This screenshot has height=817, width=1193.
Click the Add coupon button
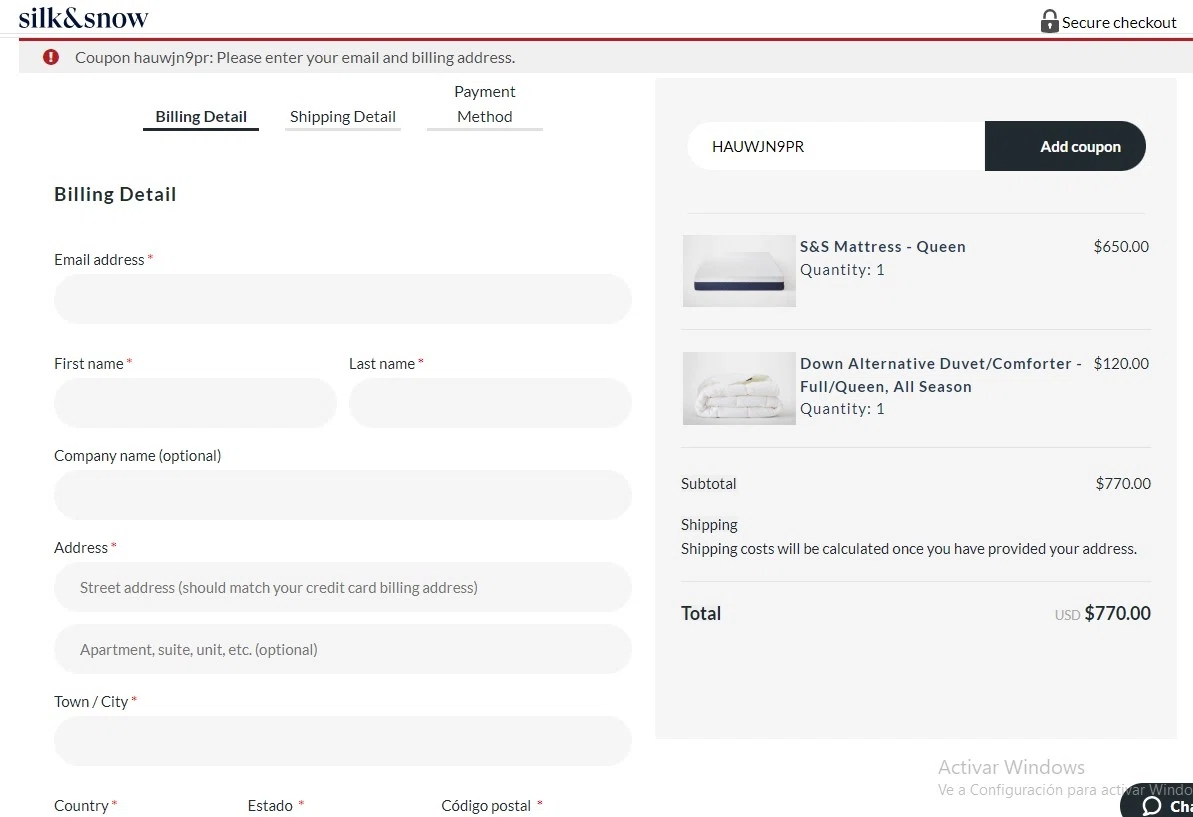1065,146
